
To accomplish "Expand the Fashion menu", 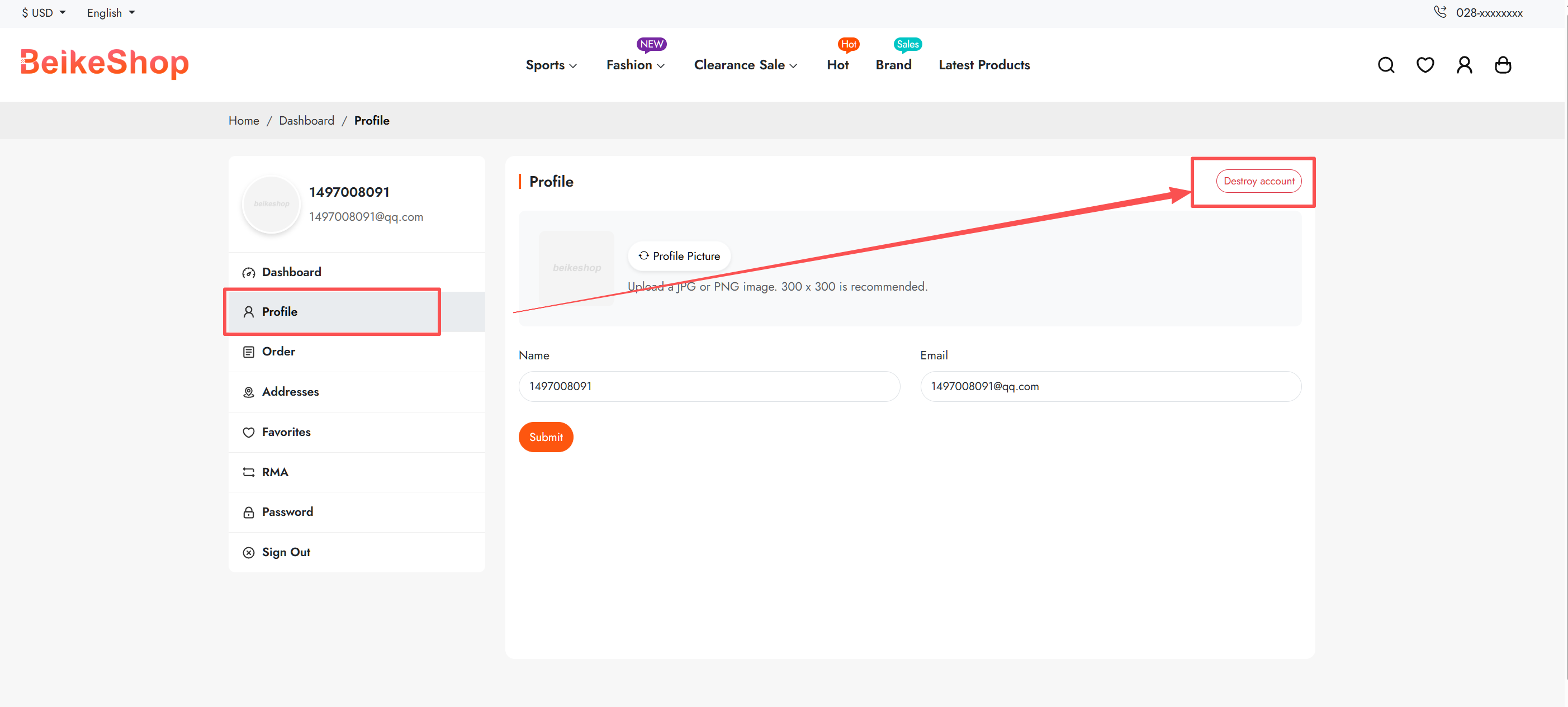I will click(x=635, y=65).
